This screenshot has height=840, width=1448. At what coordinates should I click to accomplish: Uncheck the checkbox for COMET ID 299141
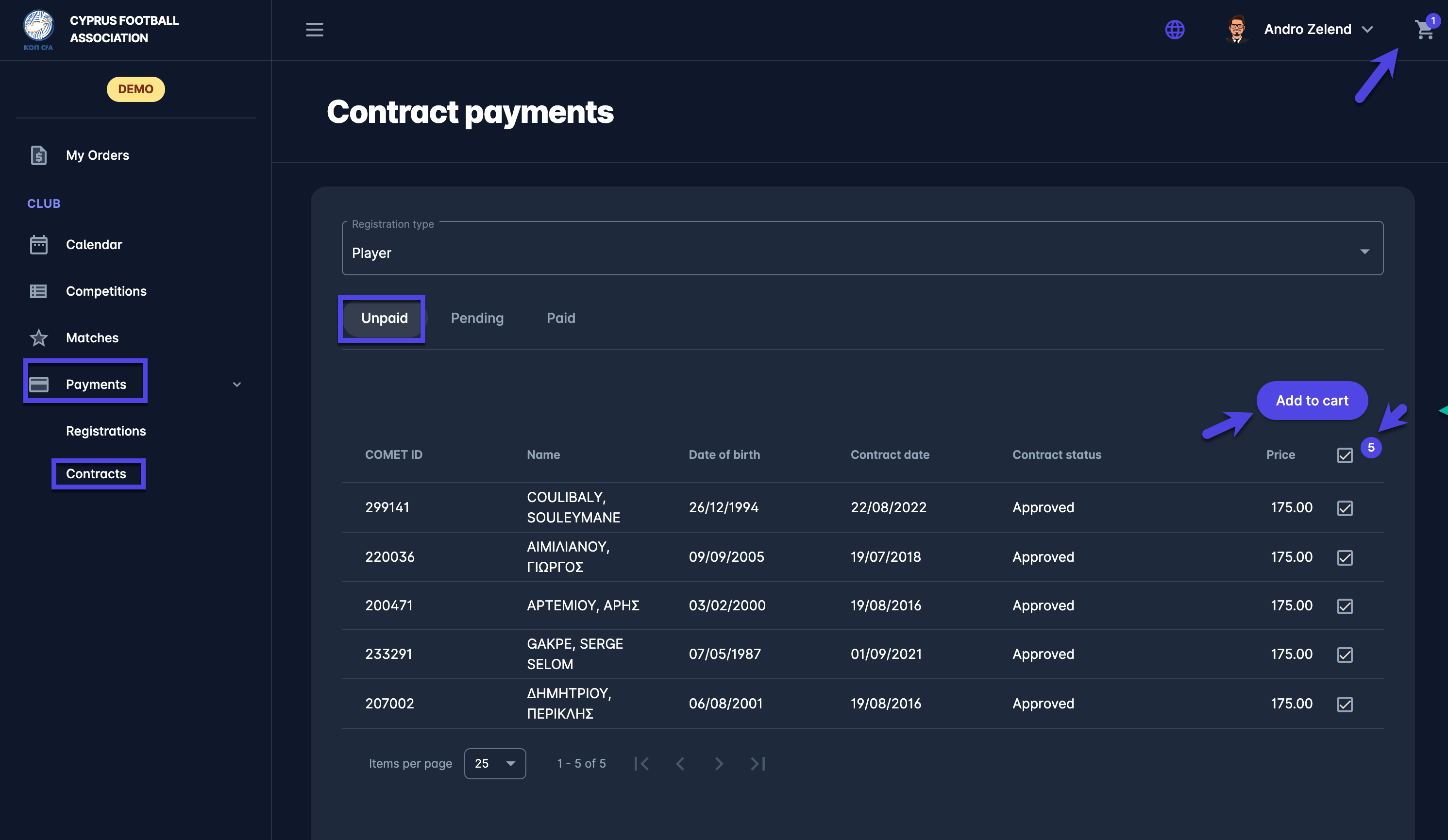click(x=1345, y=508)
